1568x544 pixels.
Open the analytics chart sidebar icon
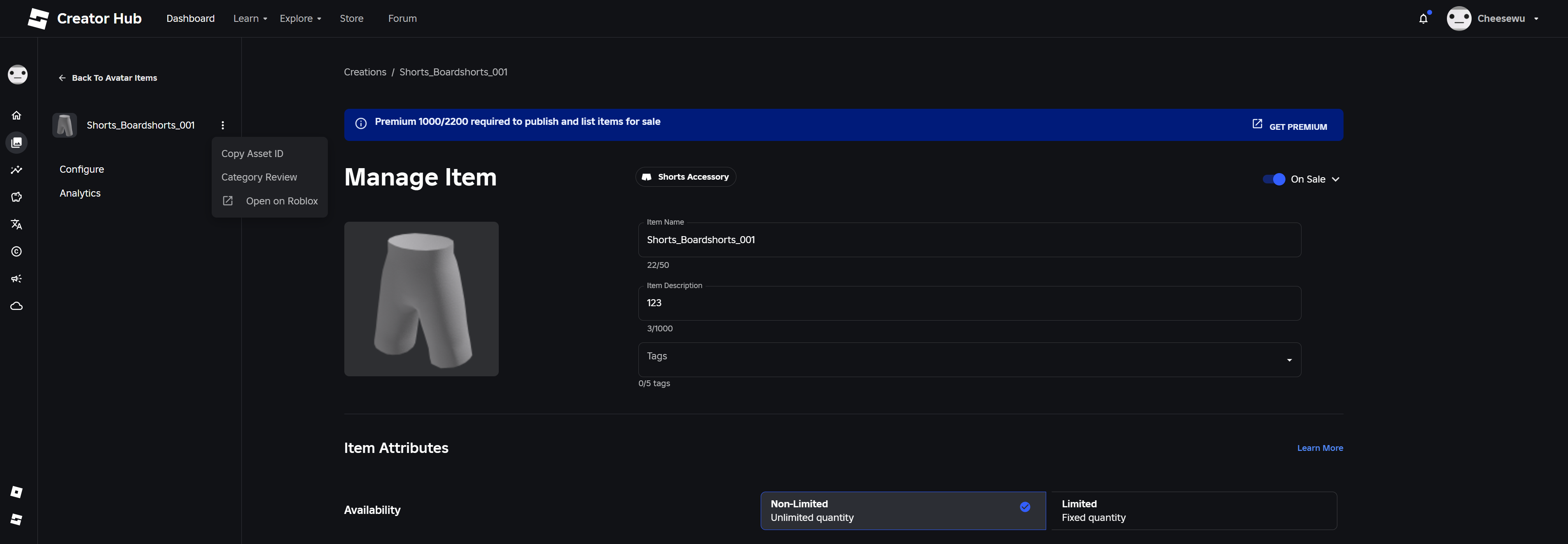click(16, 170)
